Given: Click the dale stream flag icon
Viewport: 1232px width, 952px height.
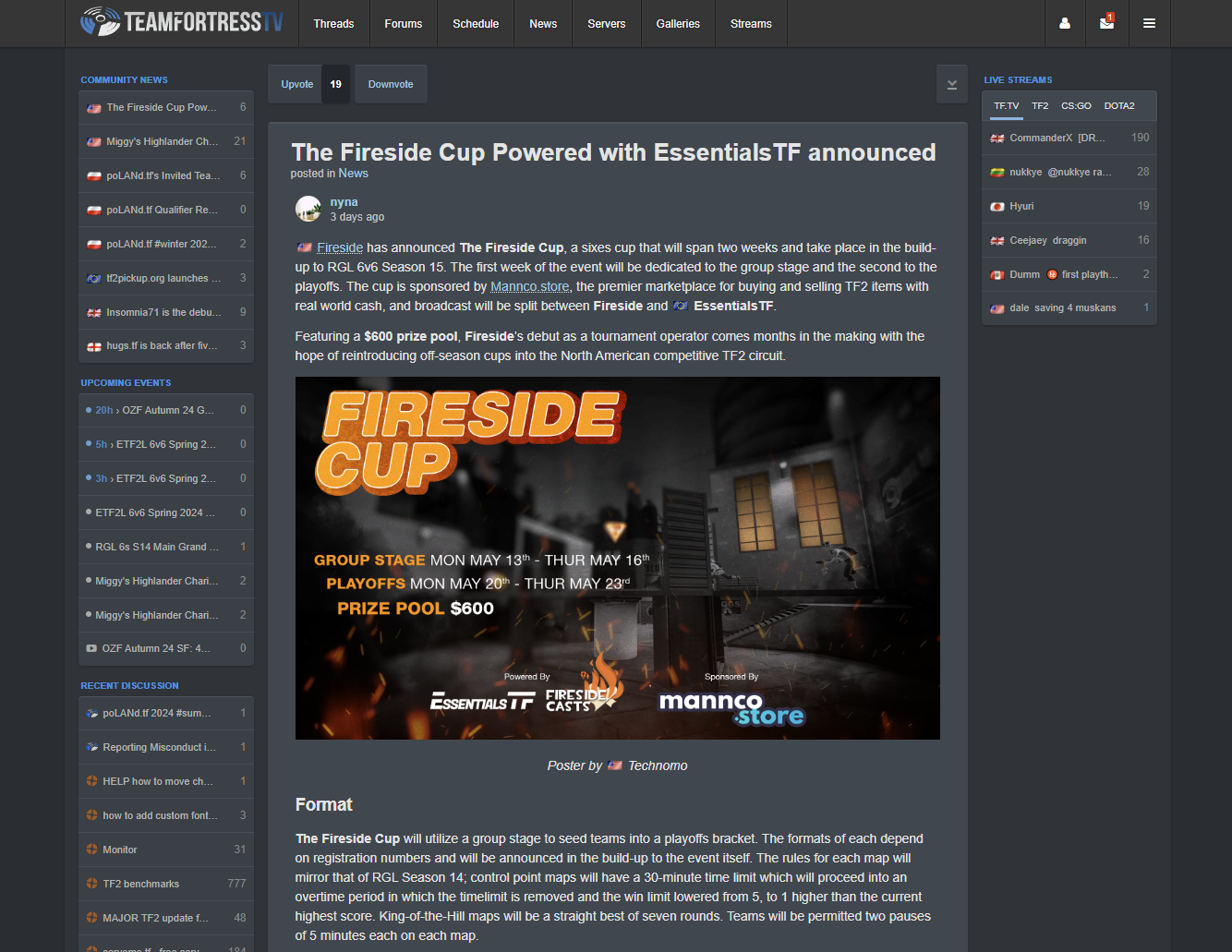Looking at the screenshot, I should tap(997, 308).
